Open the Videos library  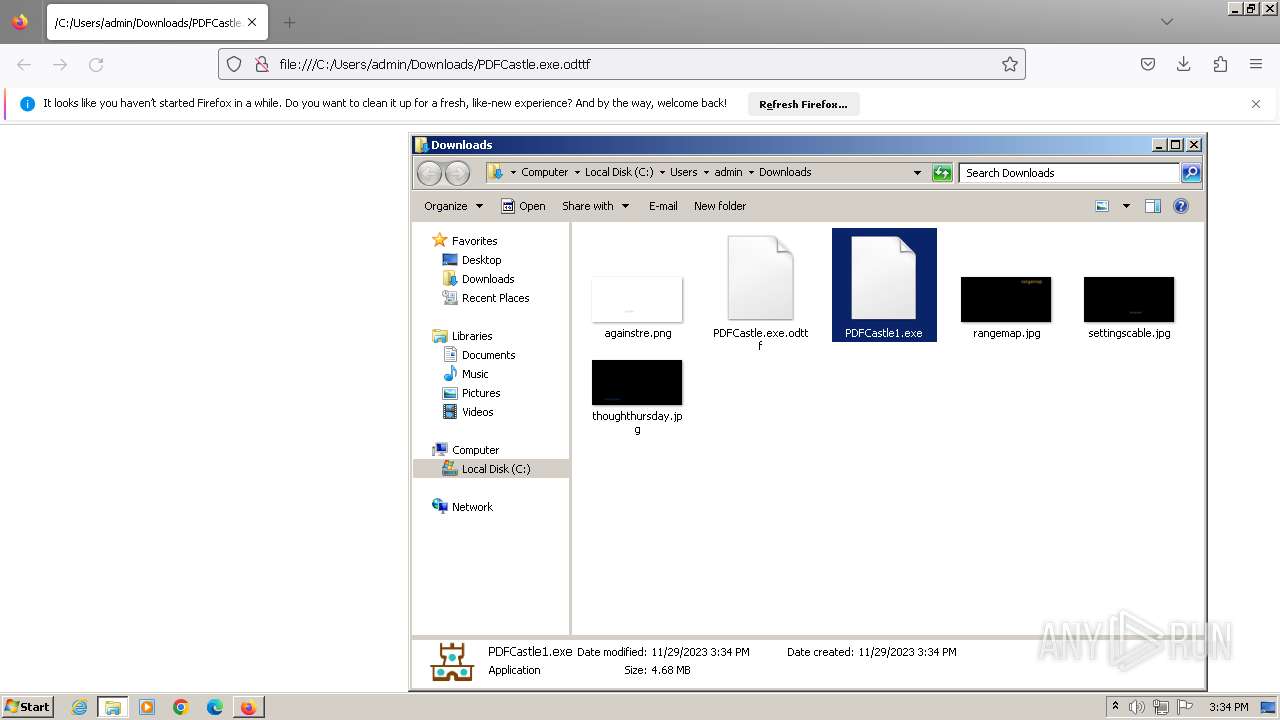tap(477, 412)
